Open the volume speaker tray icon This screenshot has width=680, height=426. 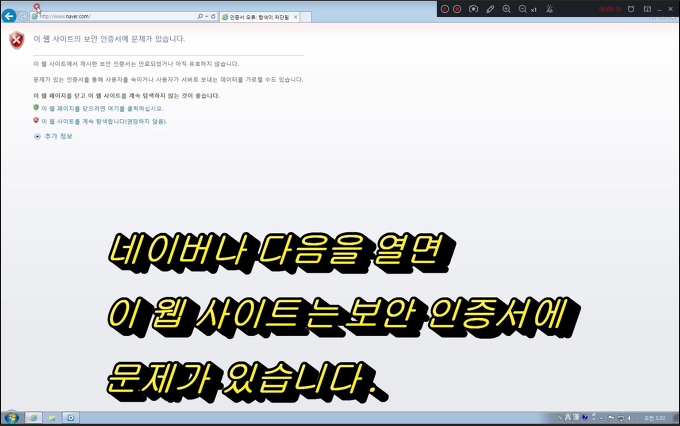click(x=631, y=418)
